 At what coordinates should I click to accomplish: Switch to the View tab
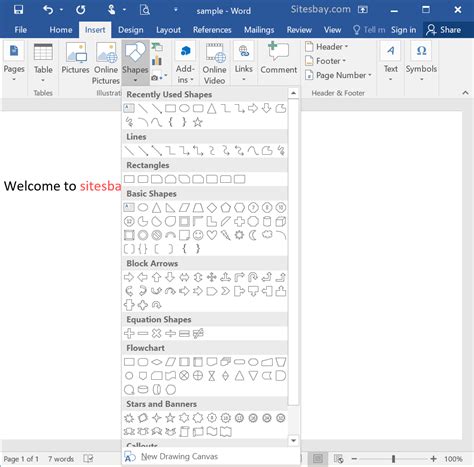tap(332, 30)
